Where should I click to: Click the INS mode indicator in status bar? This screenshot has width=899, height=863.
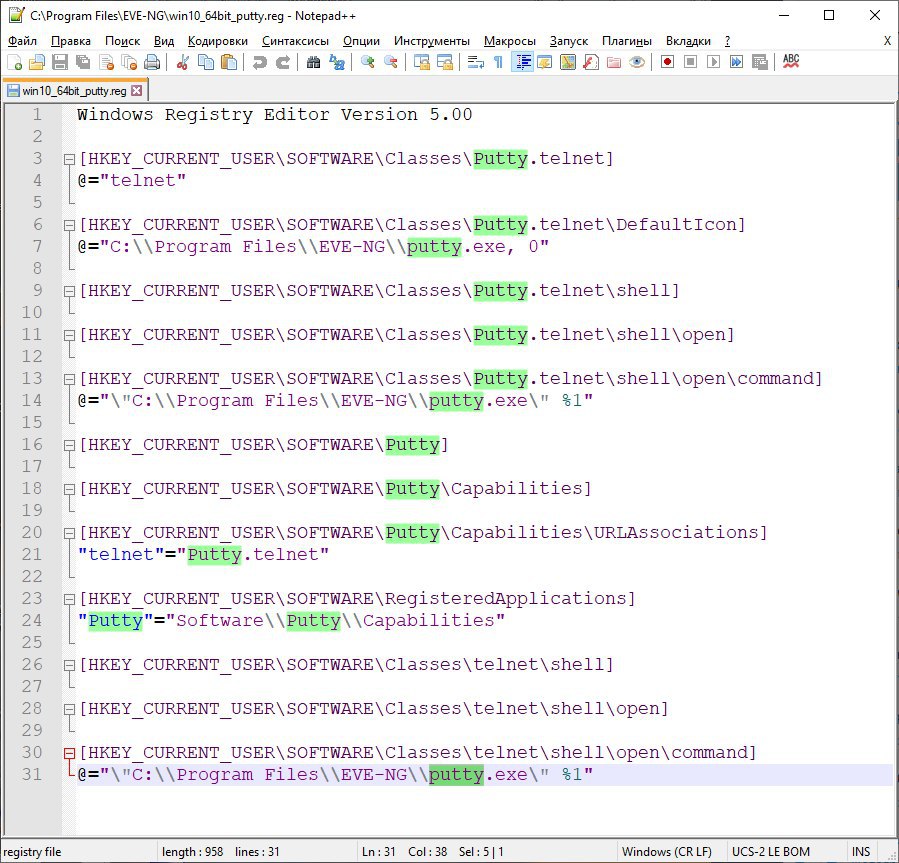coord(861,852)
